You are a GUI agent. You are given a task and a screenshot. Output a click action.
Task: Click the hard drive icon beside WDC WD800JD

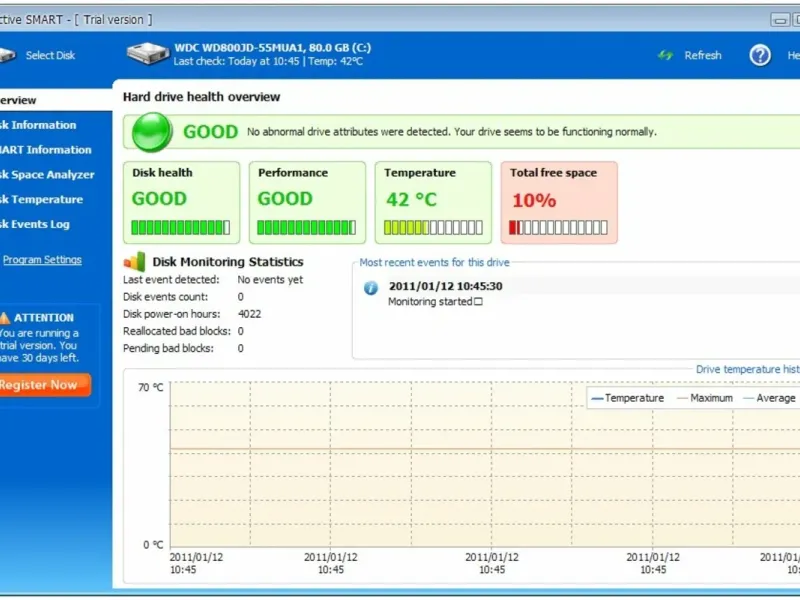coord(148,54)
